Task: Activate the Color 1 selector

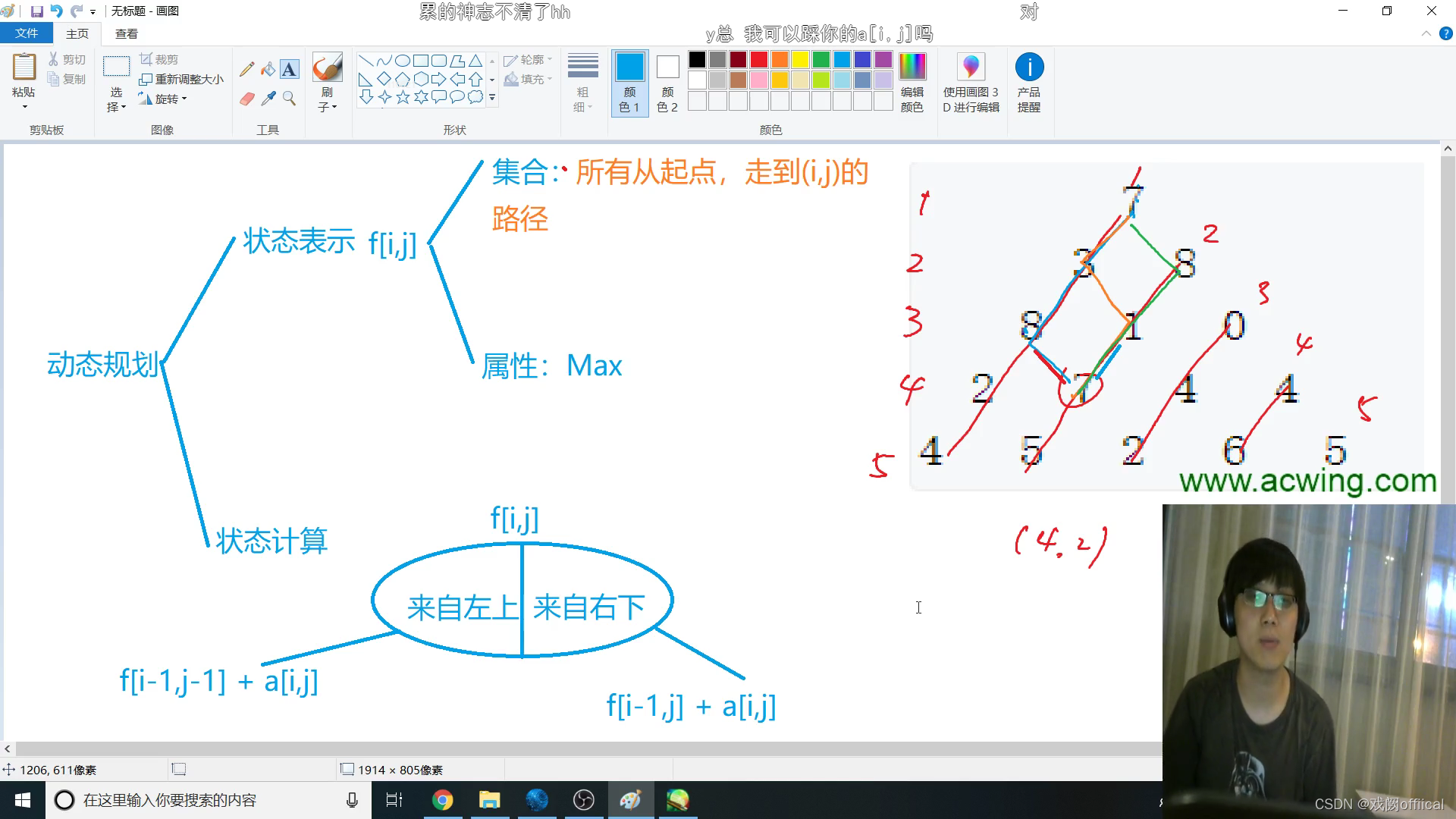Action: click(x=629, y=82)
